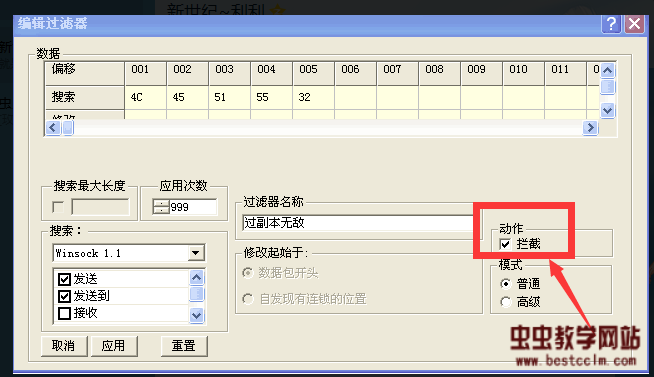This screenshot has height=377, width=654.
Task: Click empty search cell under offset 009
Action: pos(482,98)
